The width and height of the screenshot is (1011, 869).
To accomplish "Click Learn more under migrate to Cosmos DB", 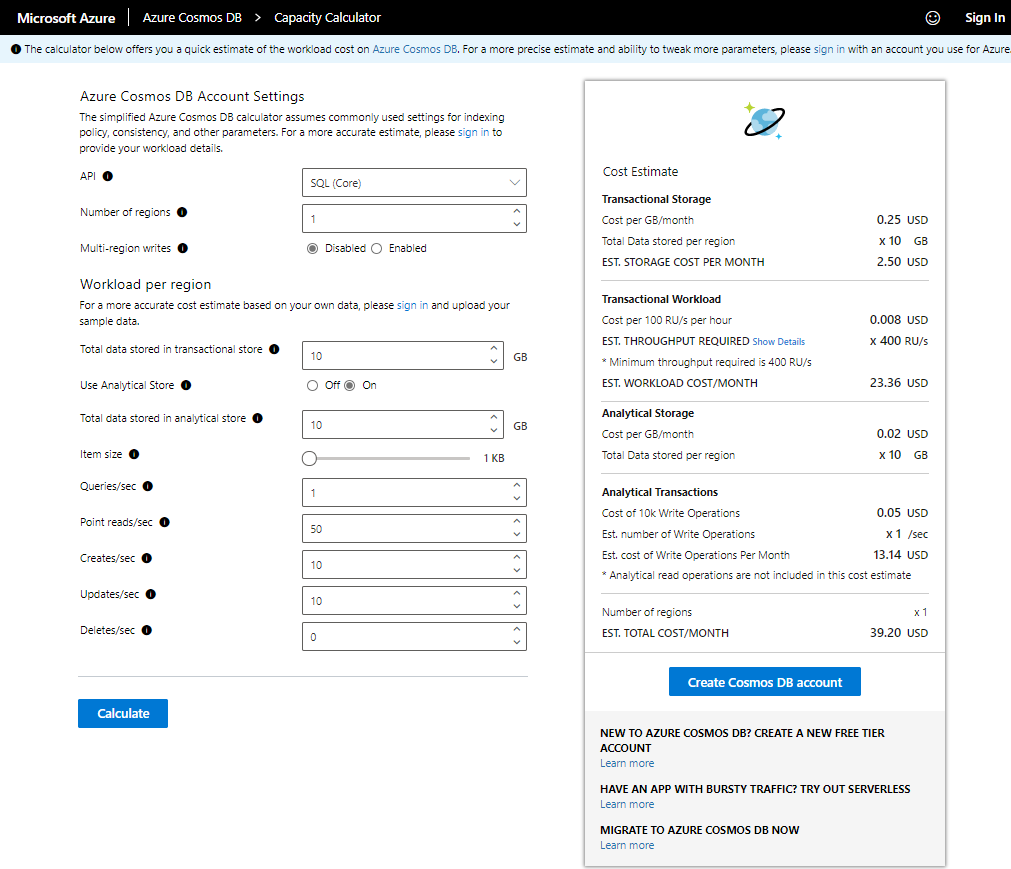I will pyautogui.click(x=627, y=845).
